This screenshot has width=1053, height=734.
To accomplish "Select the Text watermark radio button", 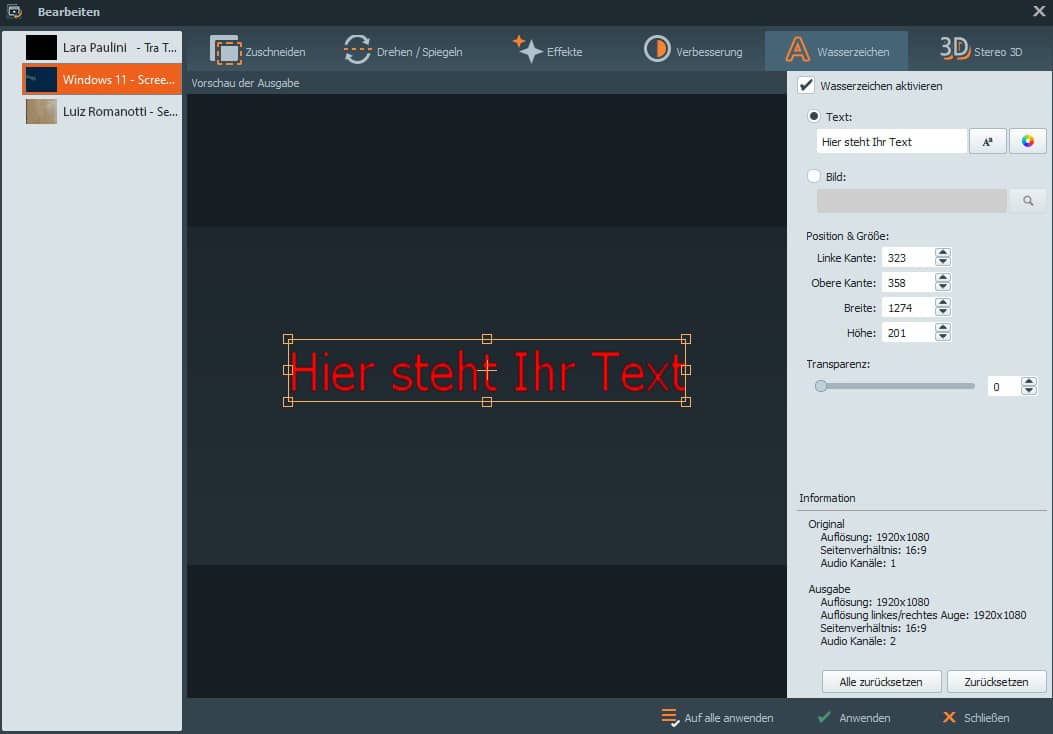I will coord(814,116).
